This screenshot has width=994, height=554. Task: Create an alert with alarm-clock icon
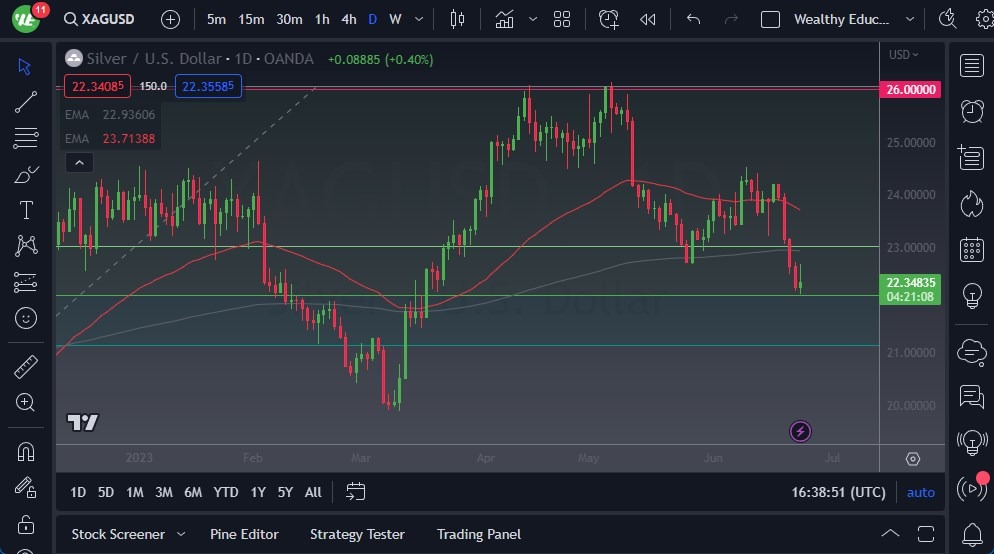click(x=971, y=110)
